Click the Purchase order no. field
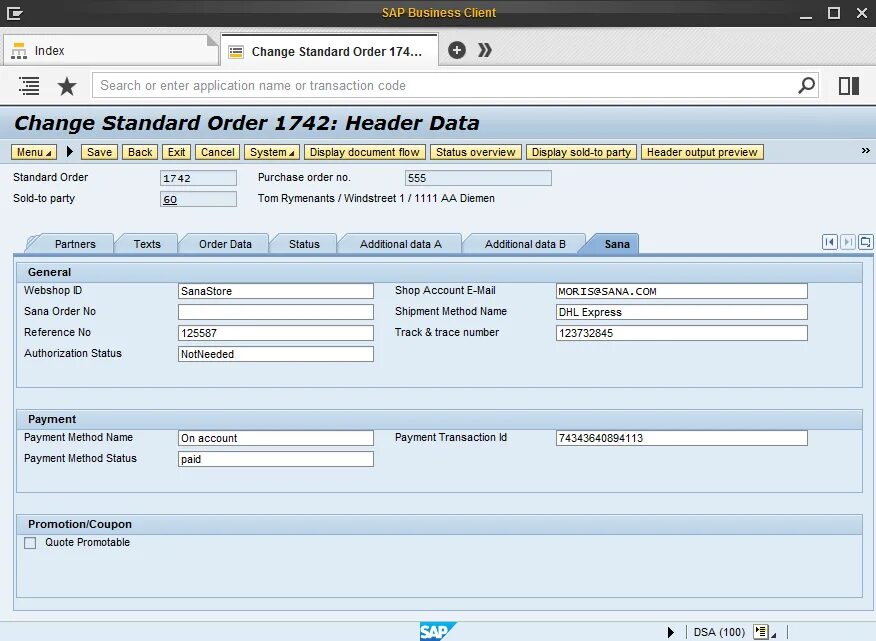Screen dimensions: 876x641 (478, 178)
